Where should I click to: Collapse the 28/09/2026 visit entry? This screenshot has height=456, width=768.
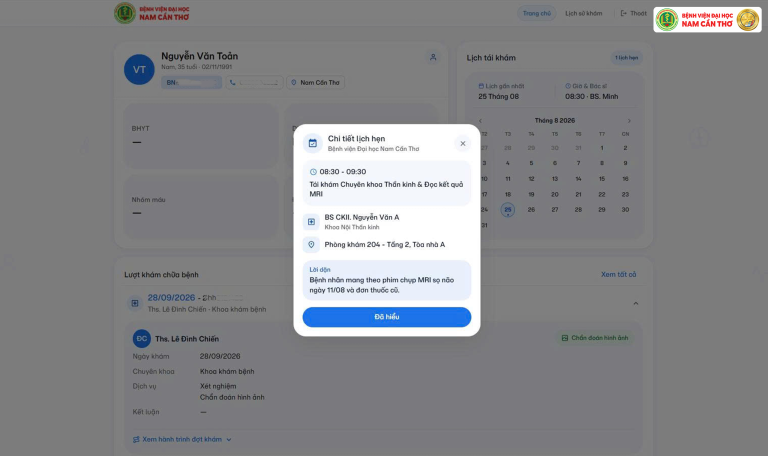pos(636,304)
